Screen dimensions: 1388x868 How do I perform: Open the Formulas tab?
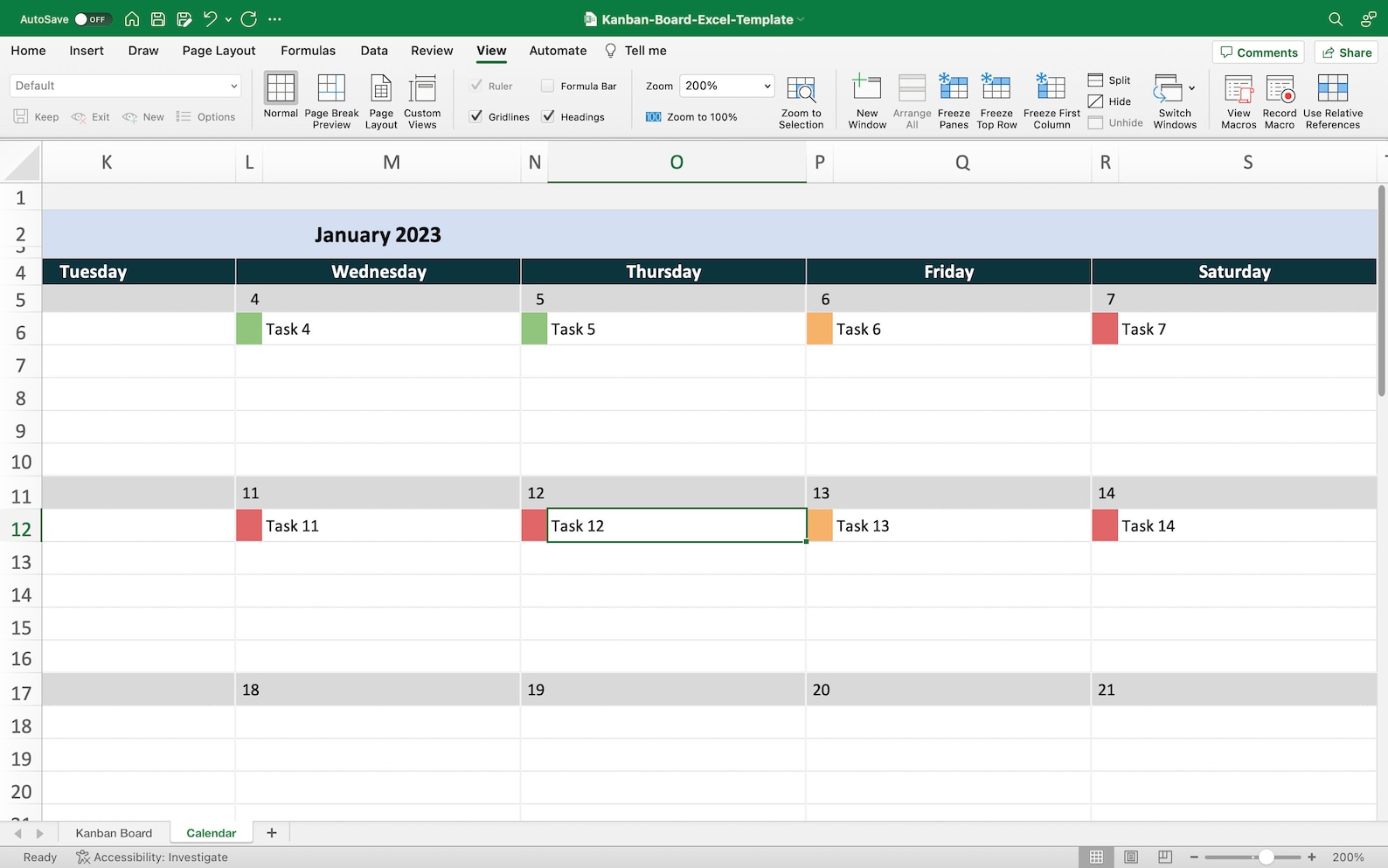(308, 51)
